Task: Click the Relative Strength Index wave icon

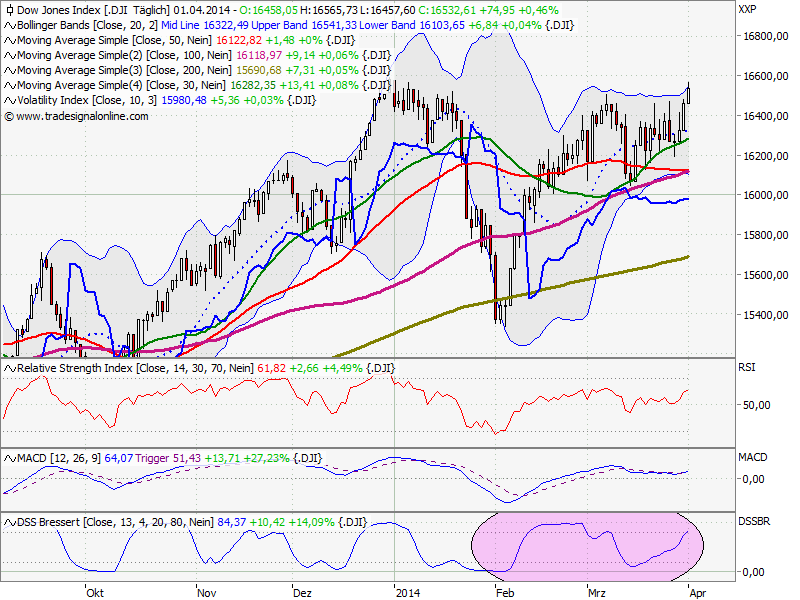Action: tap(9, 368)
